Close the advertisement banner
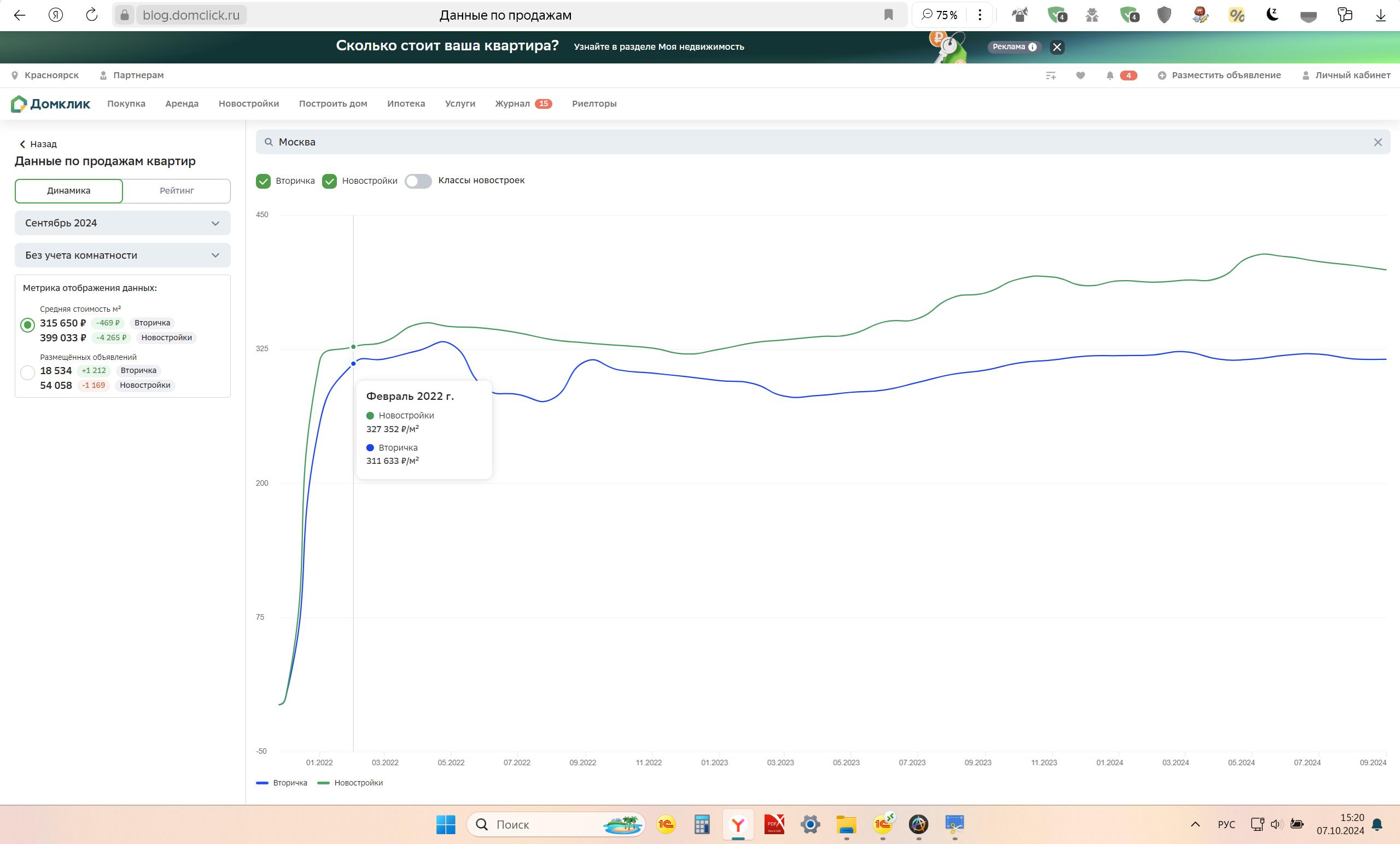This screenshot has width=1400, height=844. [x=1057, y=47]
